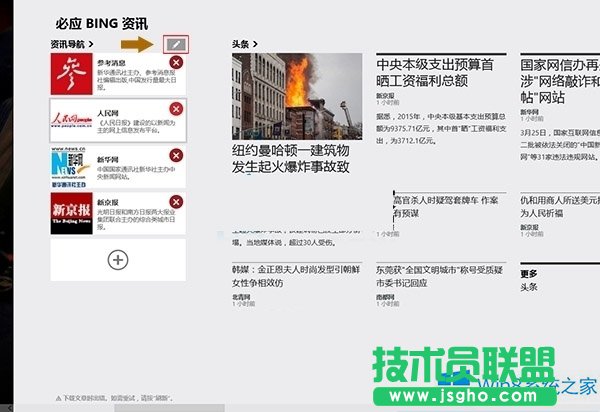Open headline 中央本级支出预算首晒工资福利总额

435,73
